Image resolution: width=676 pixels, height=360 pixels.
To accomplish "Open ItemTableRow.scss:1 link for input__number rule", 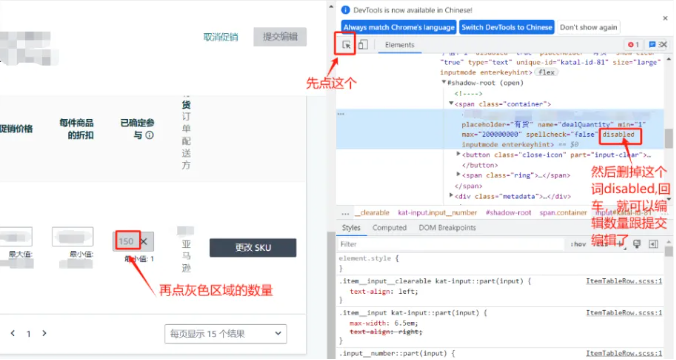I will pos(623,353).
